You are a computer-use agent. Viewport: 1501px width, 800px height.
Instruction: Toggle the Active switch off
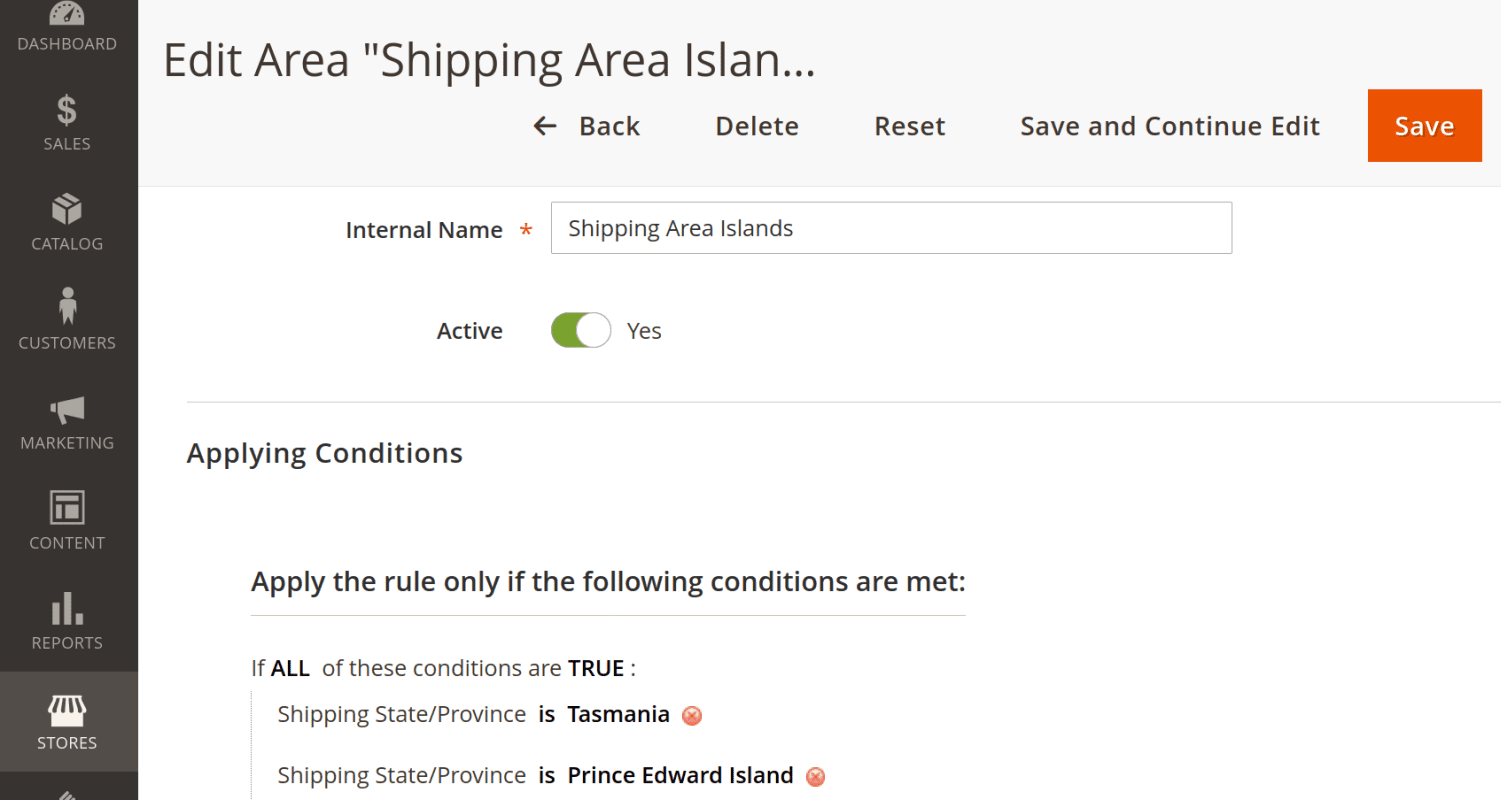581,330
